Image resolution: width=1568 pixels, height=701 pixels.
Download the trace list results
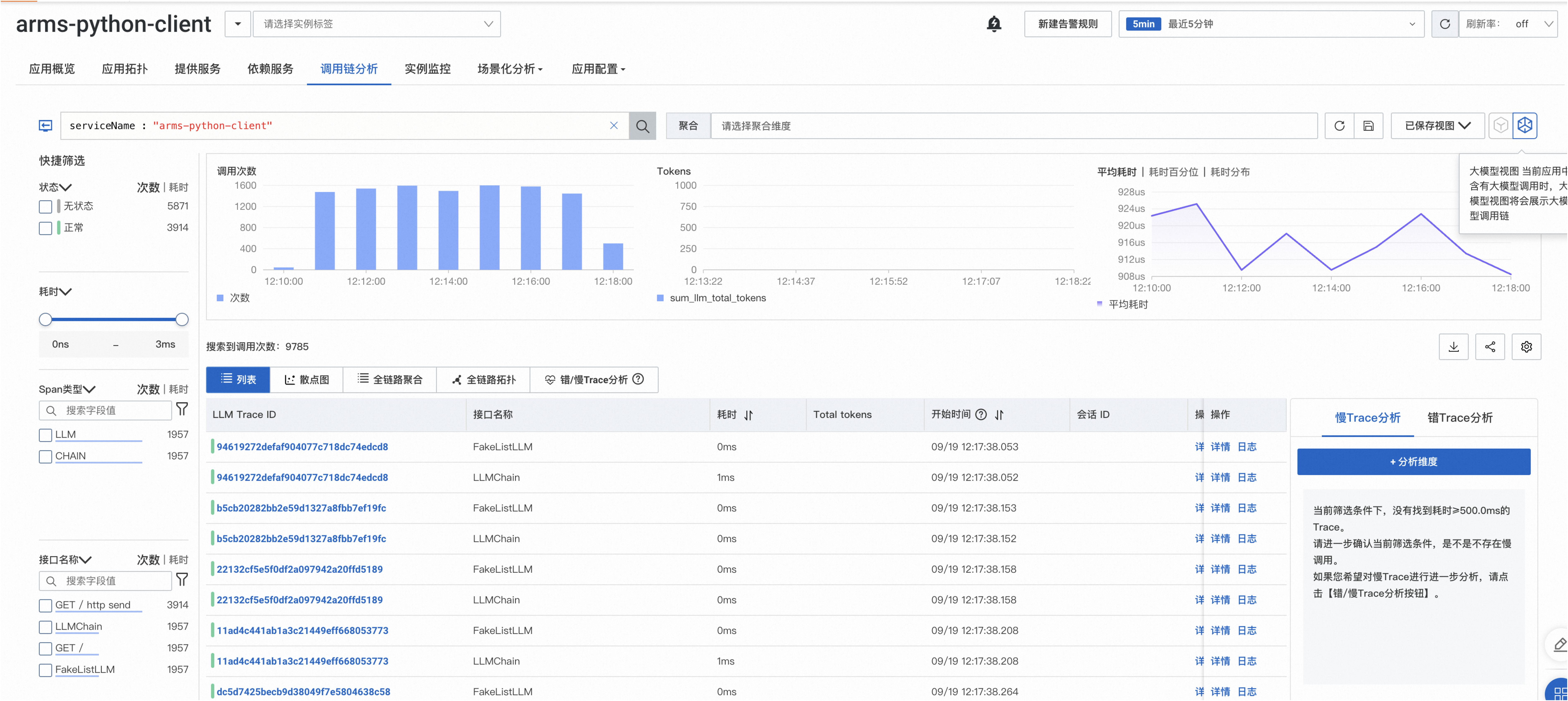click(x=1454, y=347)
